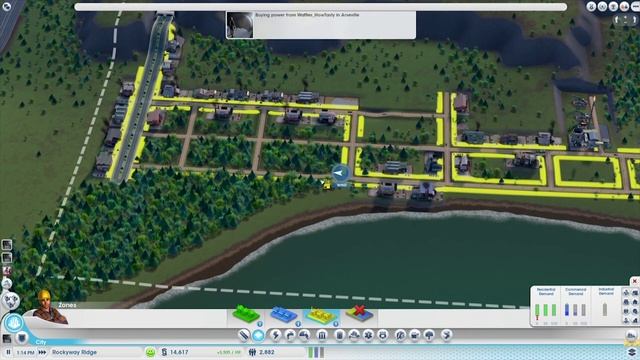Open the Fire services icon
This screenshot has width=640, height=360.
point(354,336)
